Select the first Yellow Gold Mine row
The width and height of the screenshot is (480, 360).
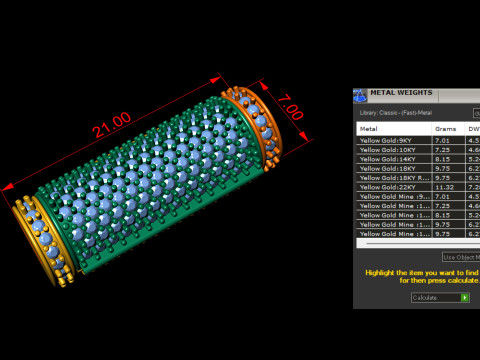[x=418, y=196]
